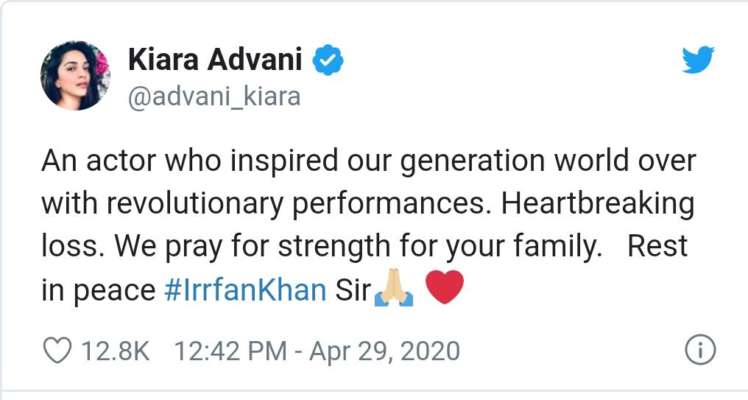748x400 pixels.
Task: Click the Kiara Advani display name
Action: [x=215, y=60]
